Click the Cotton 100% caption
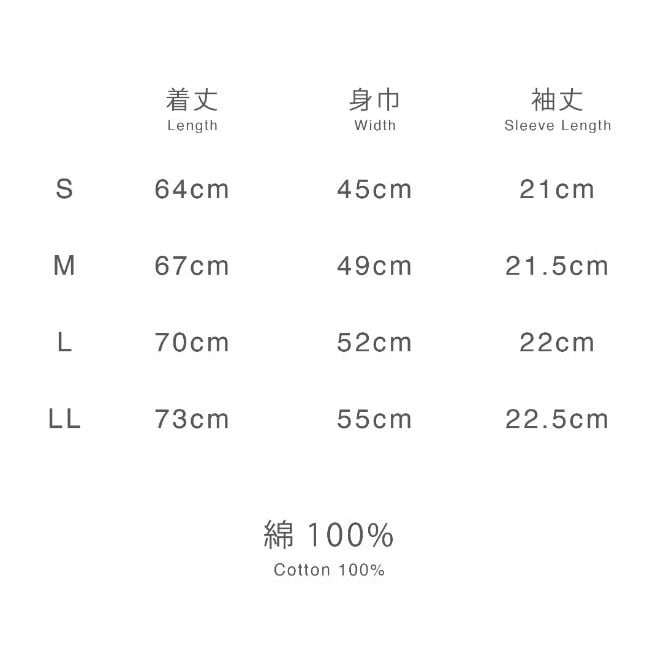 pos(329,571)
